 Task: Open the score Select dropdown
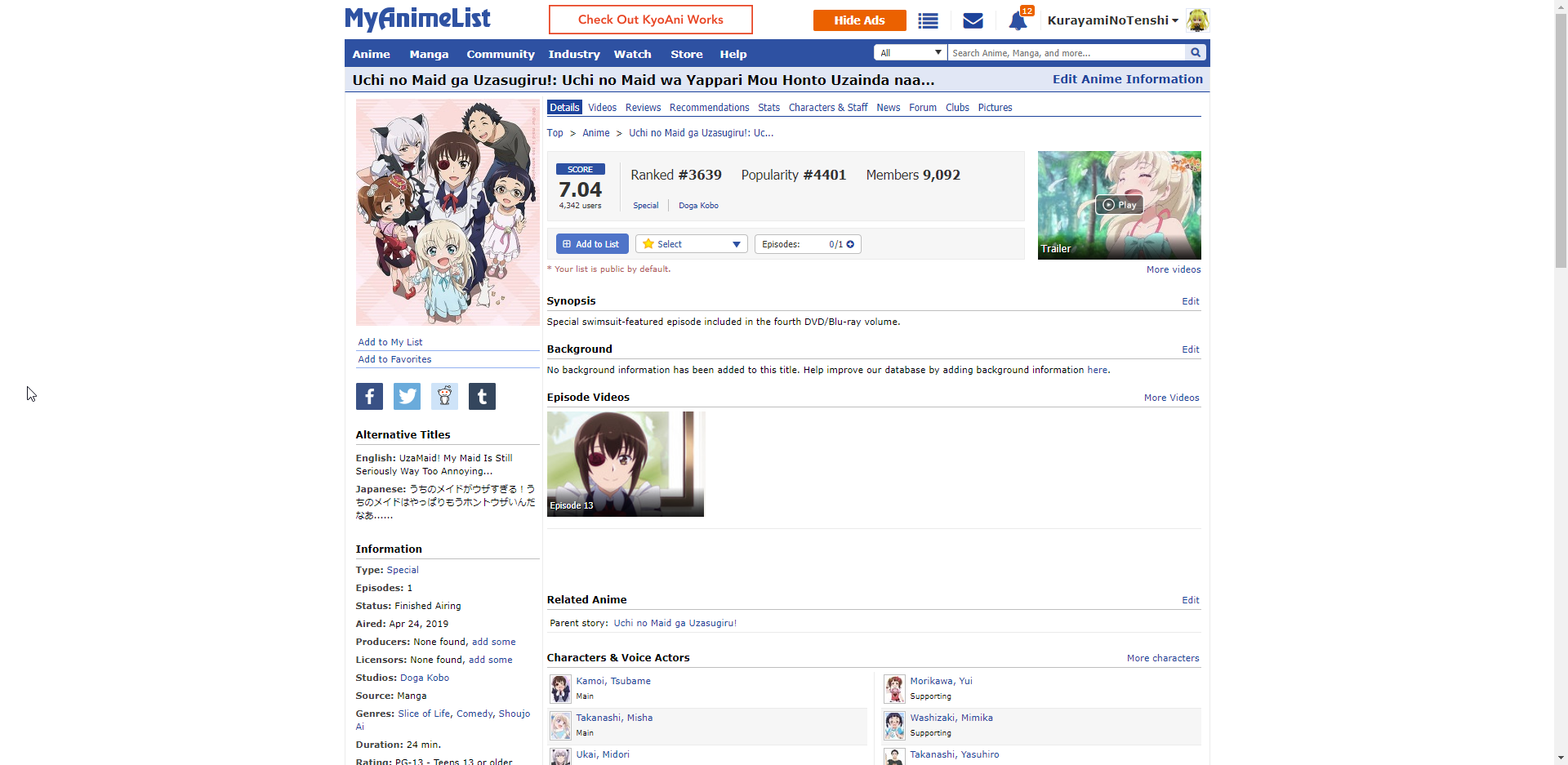click(691, 244)
